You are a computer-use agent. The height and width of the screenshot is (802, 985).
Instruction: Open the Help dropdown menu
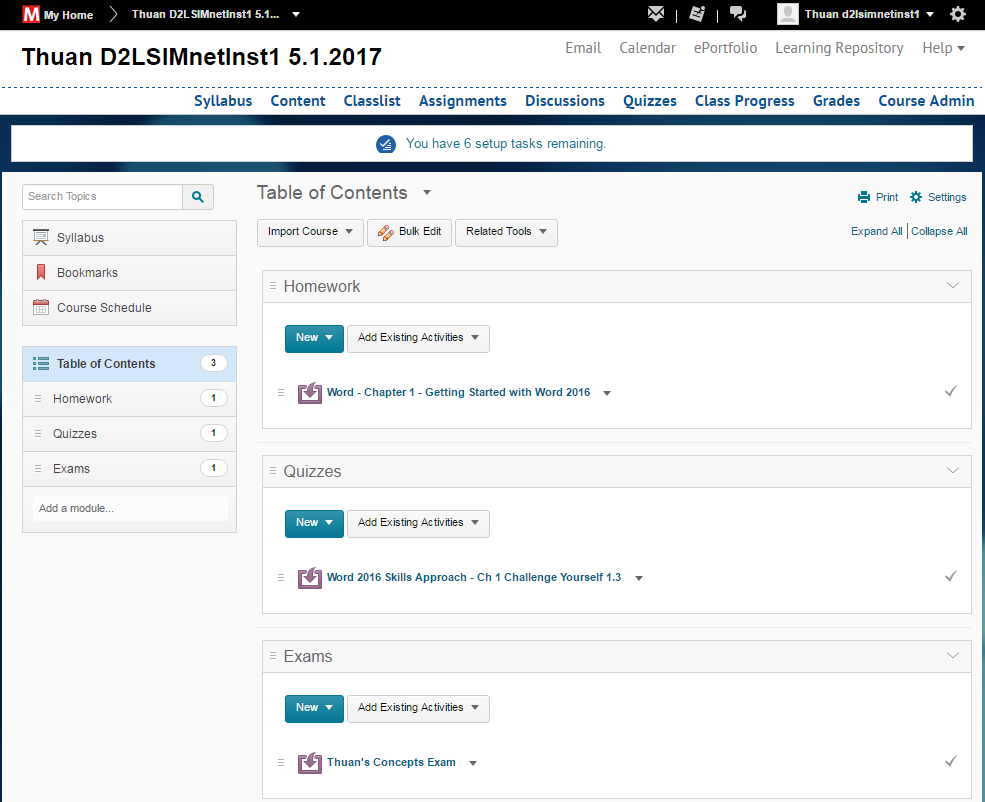(x=943, y=48)
